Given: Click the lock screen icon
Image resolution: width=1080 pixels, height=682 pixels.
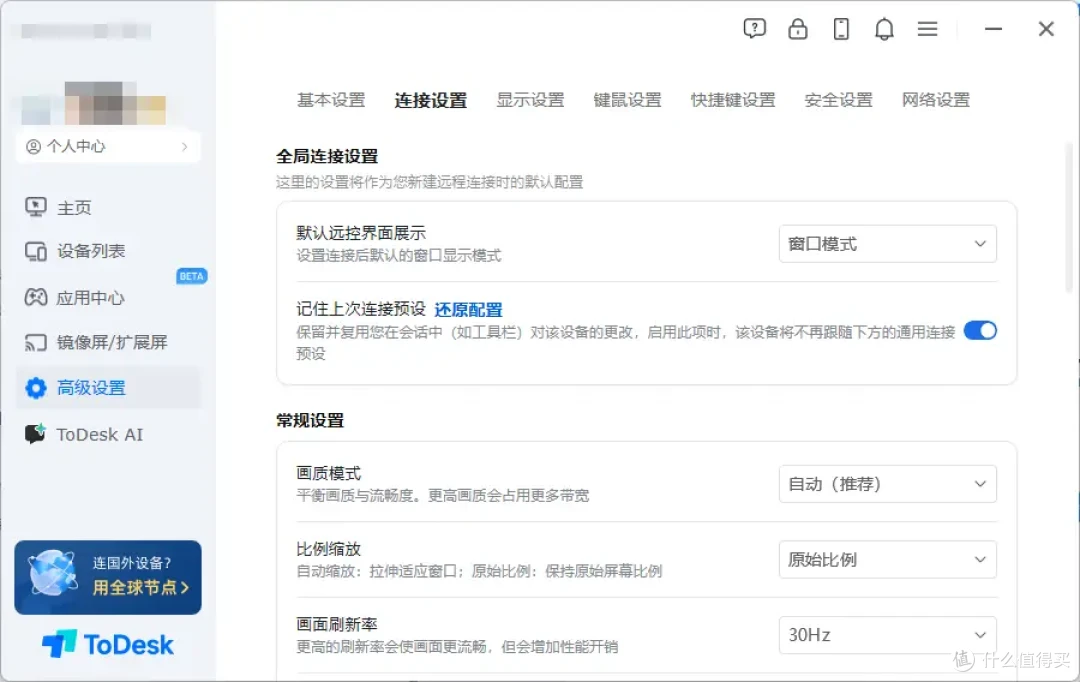Looking at the screenshot, I should click(x=798, y=29).
